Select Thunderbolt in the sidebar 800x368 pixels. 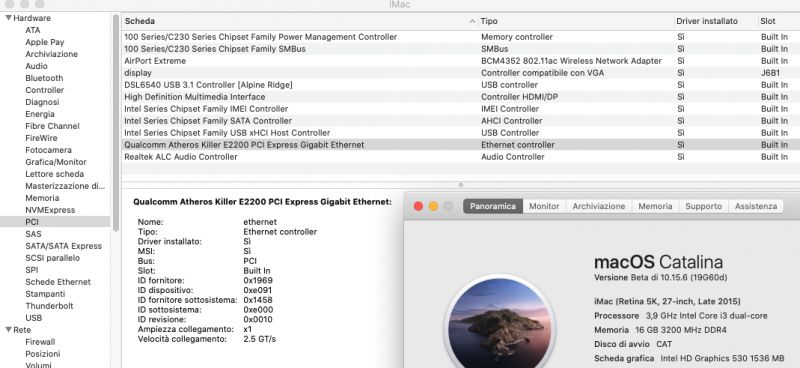click(49, 306)
